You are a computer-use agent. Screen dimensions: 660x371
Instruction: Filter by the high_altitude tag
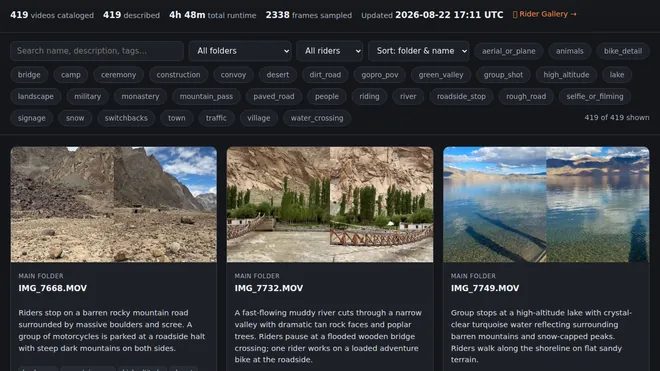click(566, 75)
